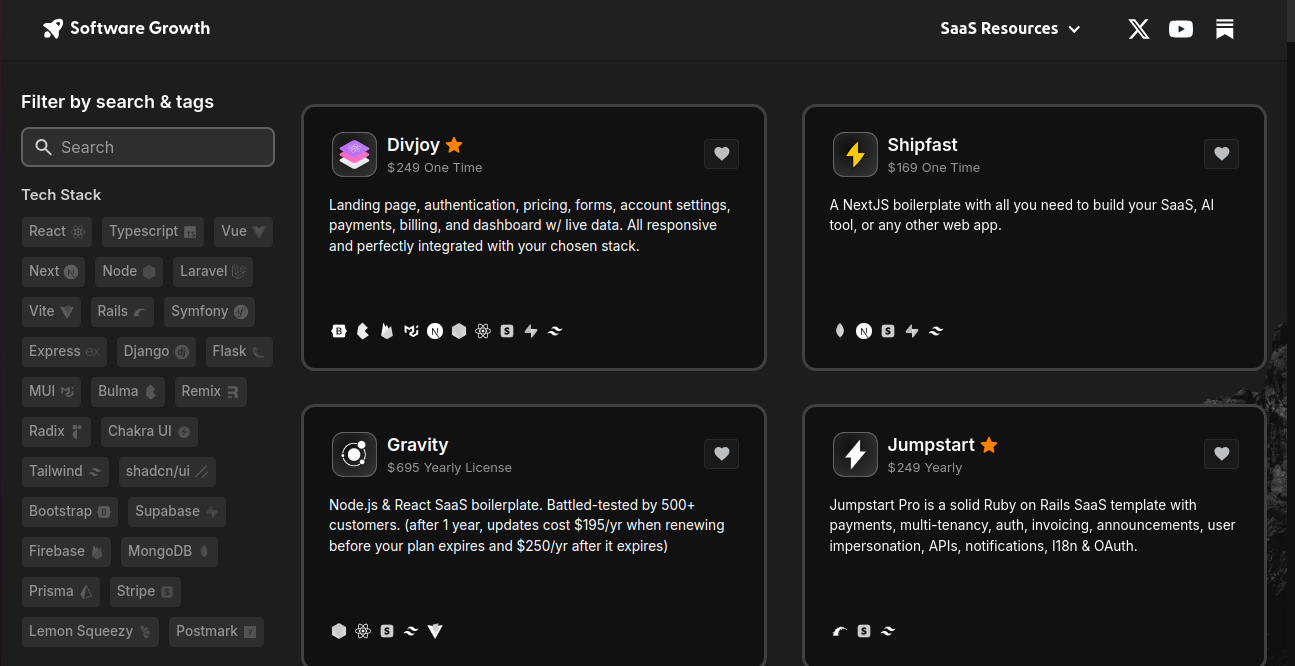Favorite Divjoy with the heart button
1295x666 pixels.
click(721, 154)
